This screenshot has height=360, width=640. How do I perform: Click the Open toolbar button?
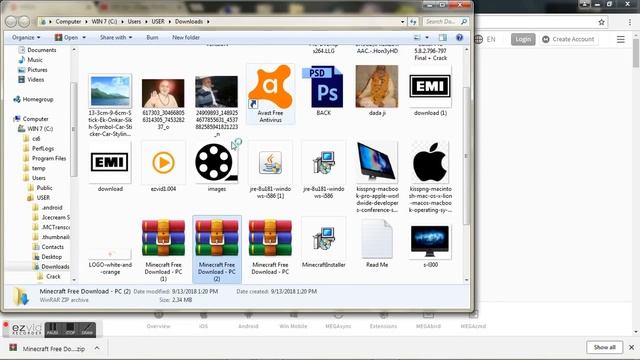point(67,37)
